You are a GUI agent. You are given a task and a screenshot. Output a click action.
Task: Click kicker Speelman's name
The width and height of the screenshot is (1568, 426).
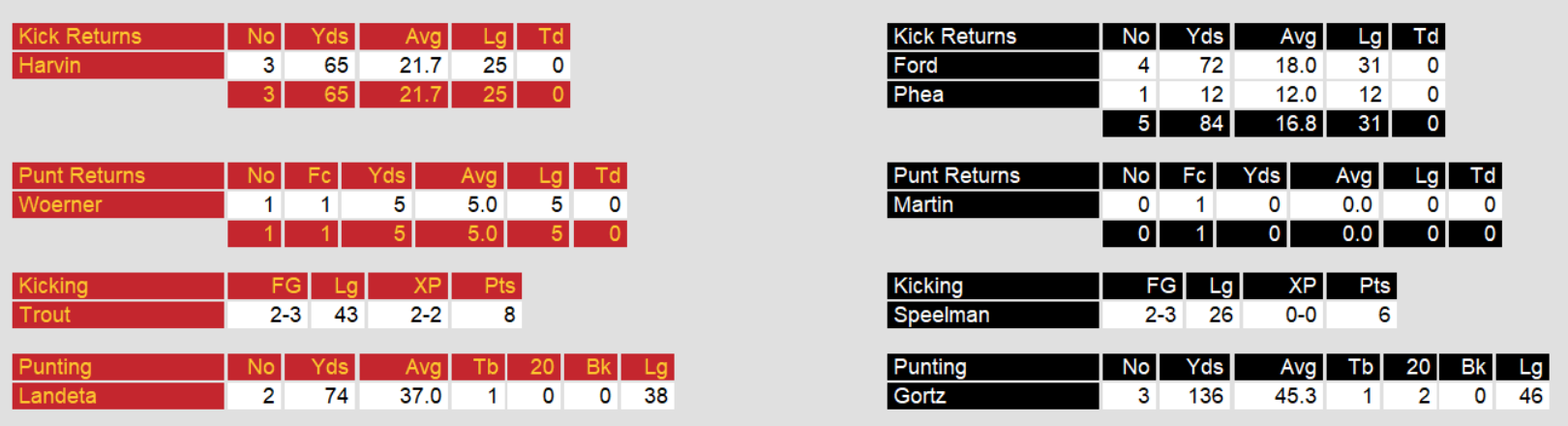[x=941, y=316]
